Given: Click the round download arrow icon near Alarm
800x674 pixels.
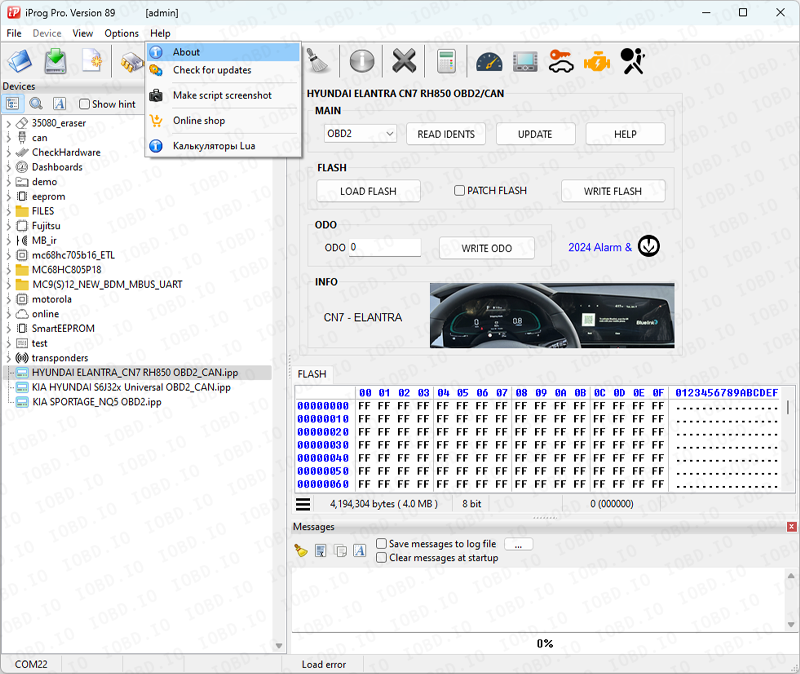Looking at the screenshot, I should coord(648,246).
